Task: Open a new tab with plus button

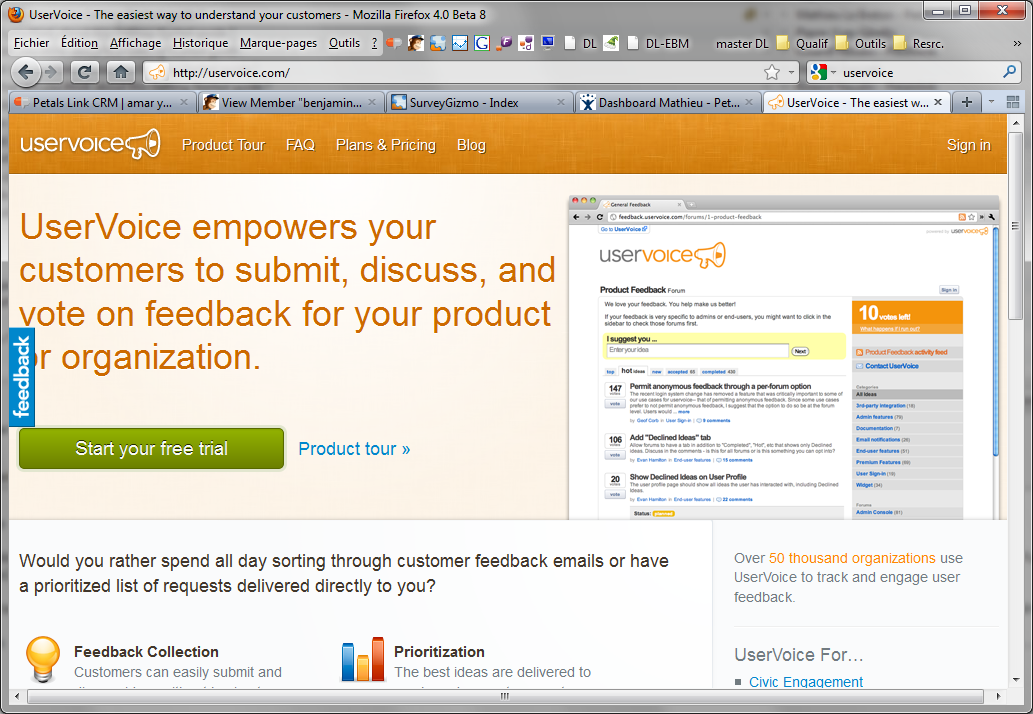Action: coord(966,102)
